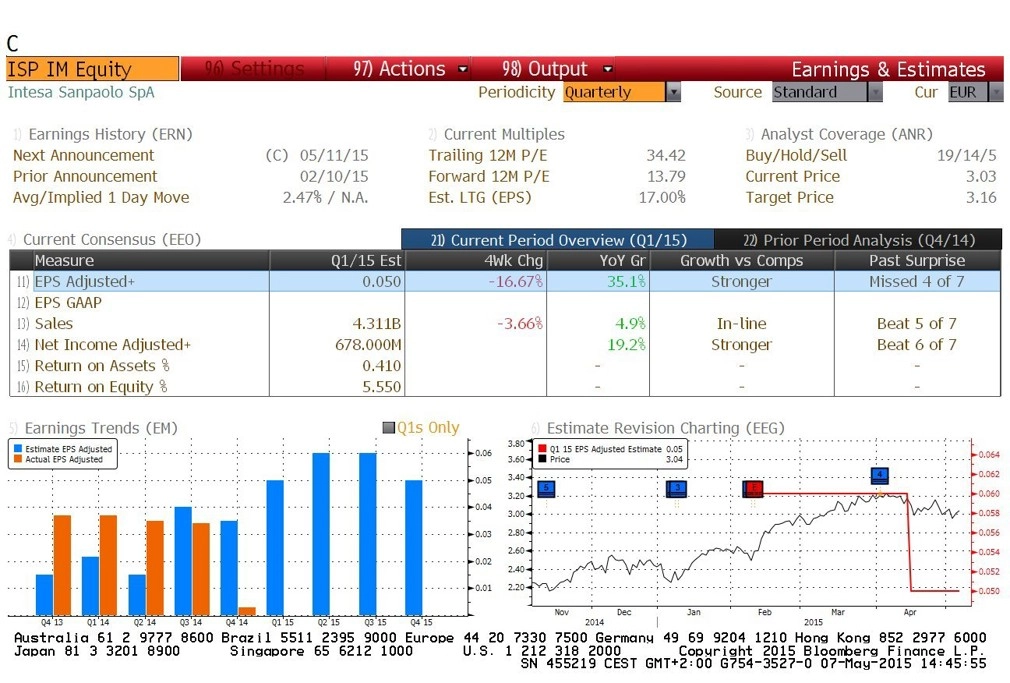1010x683 pixels.
Task: Open the Cur EUR currency dropdown arrow
Action: point(996,92)
